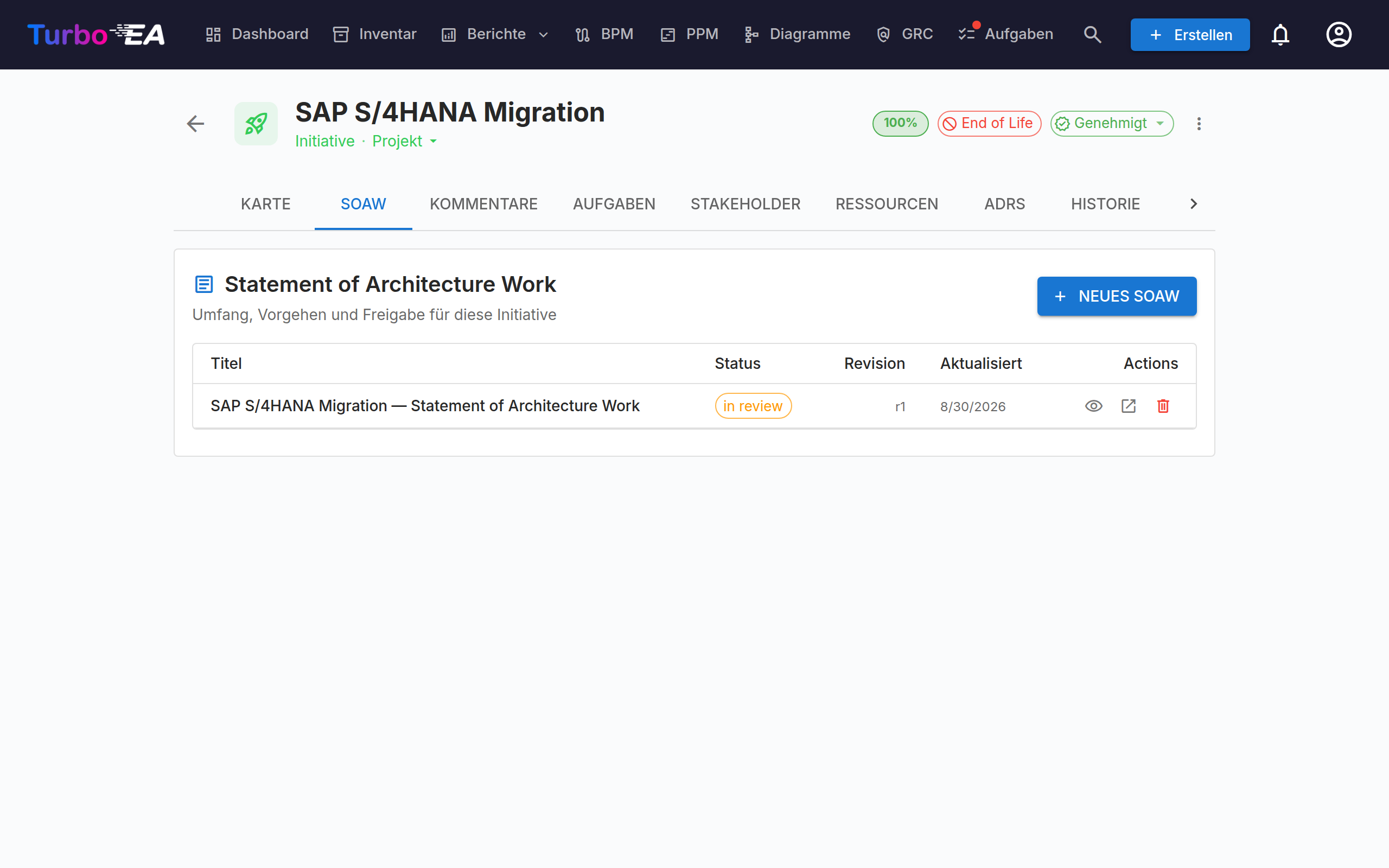Go to BPM section

point(604,34)
